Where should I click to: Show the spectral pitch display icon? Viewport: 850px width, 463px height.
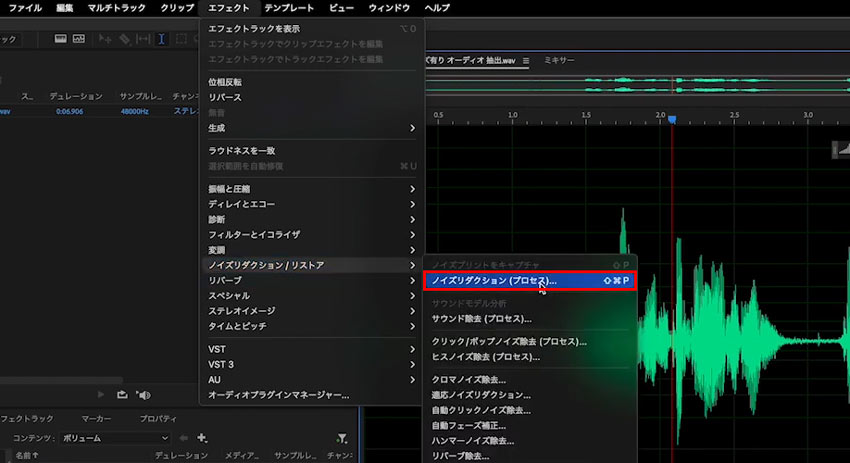pyautogui.click(x=79, y=39)
